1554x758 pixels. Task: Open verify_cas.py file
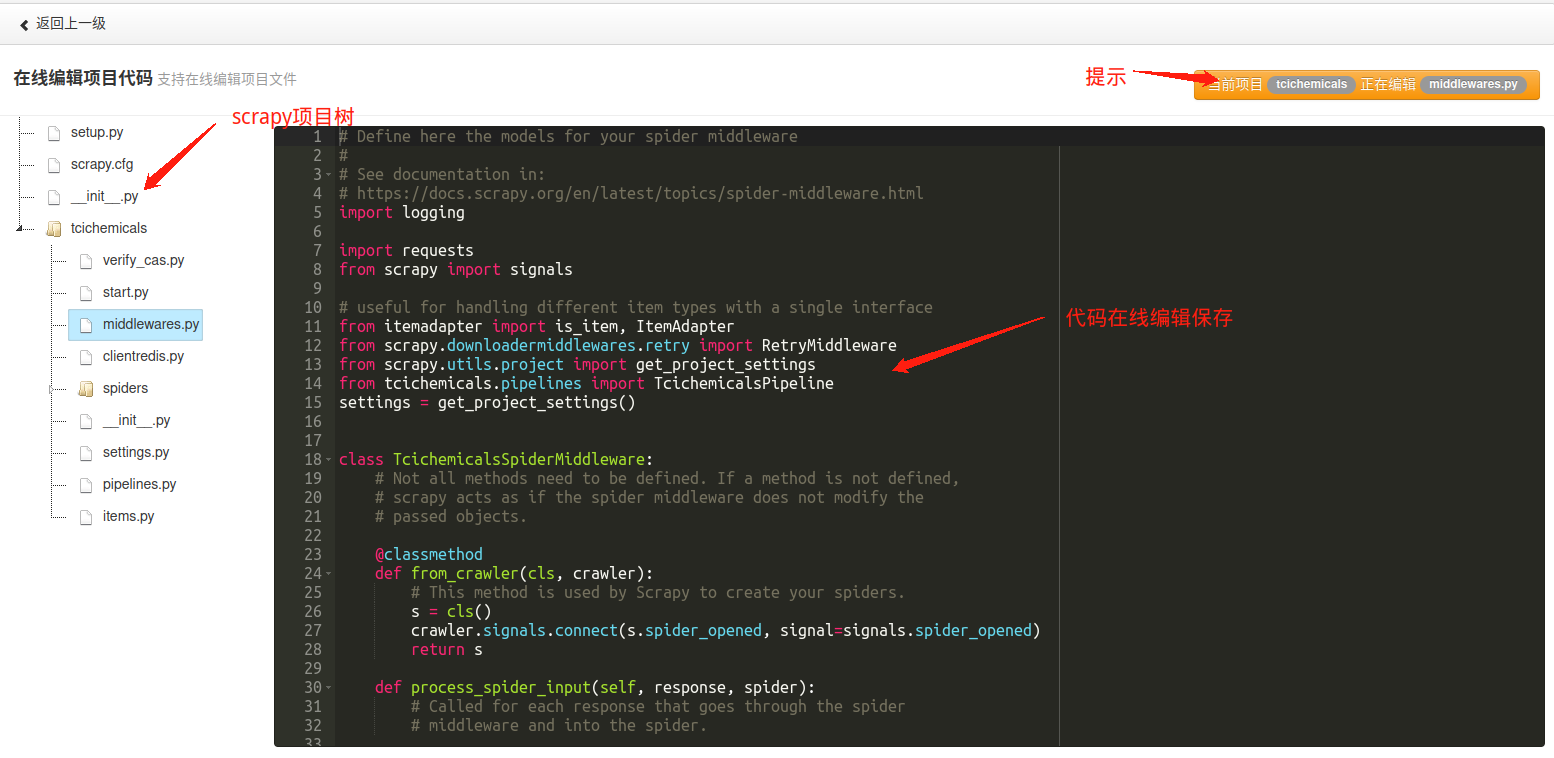click(x=143, y=260)
